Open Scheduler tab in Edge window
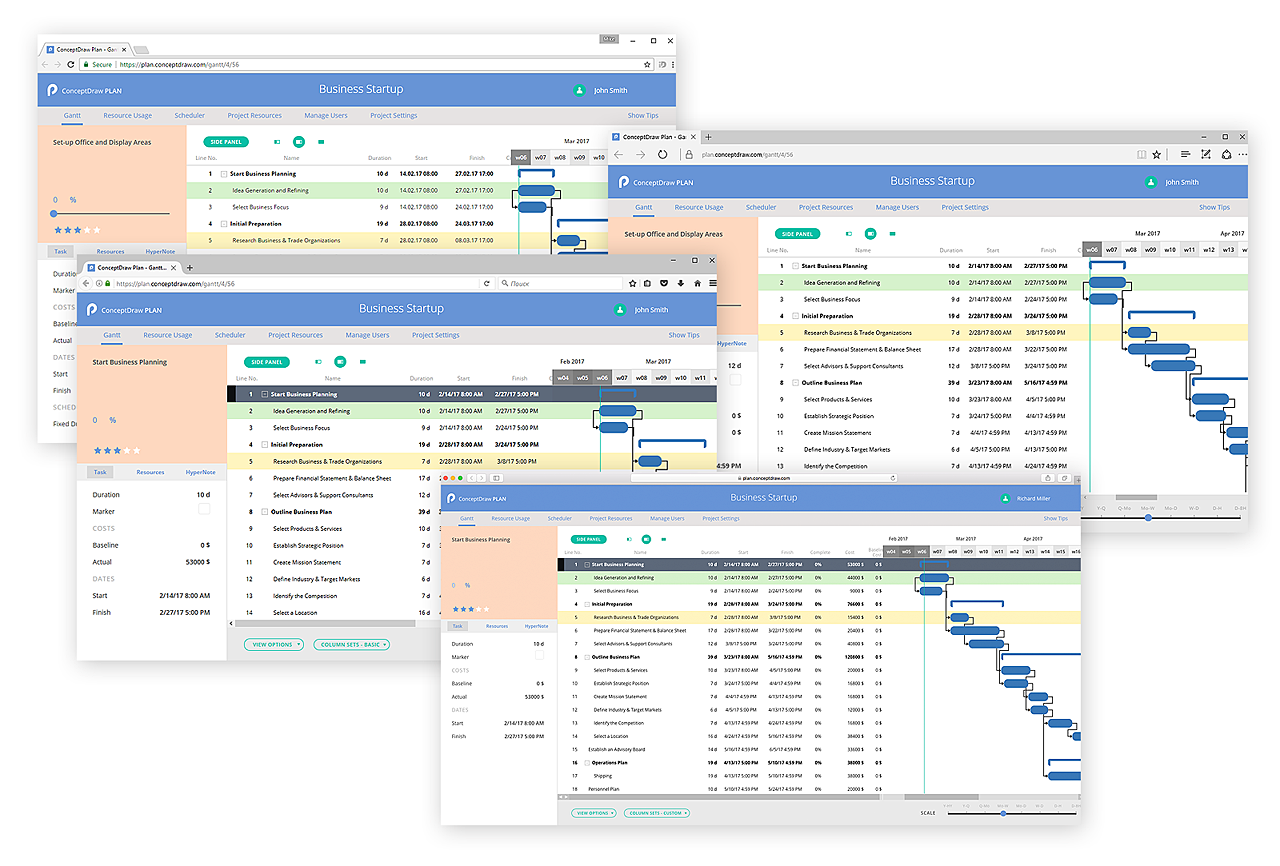Screen dimensions: 1280x866 (761, 208)
